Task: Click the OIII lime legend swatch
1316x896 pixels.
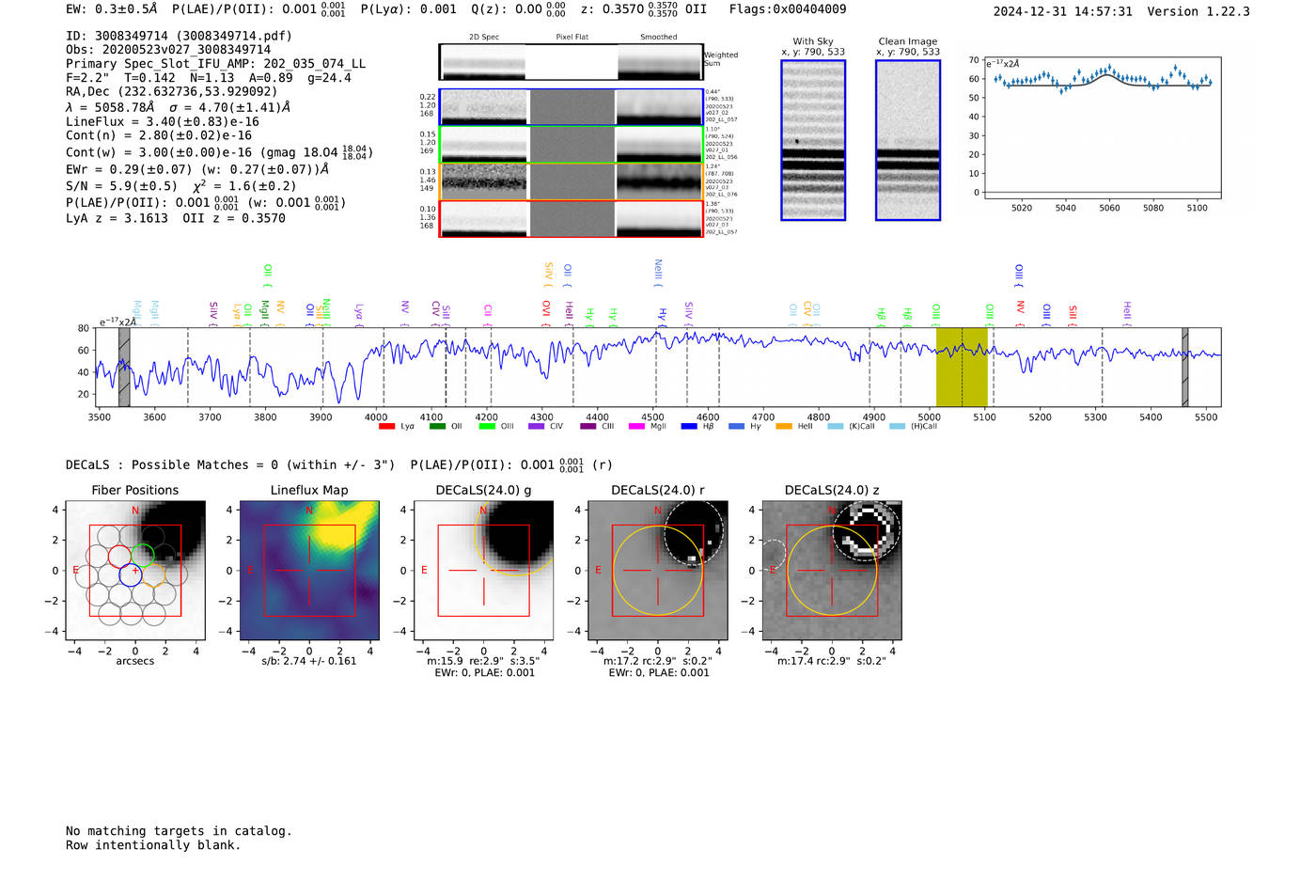Action: click(x=487, y=427)
